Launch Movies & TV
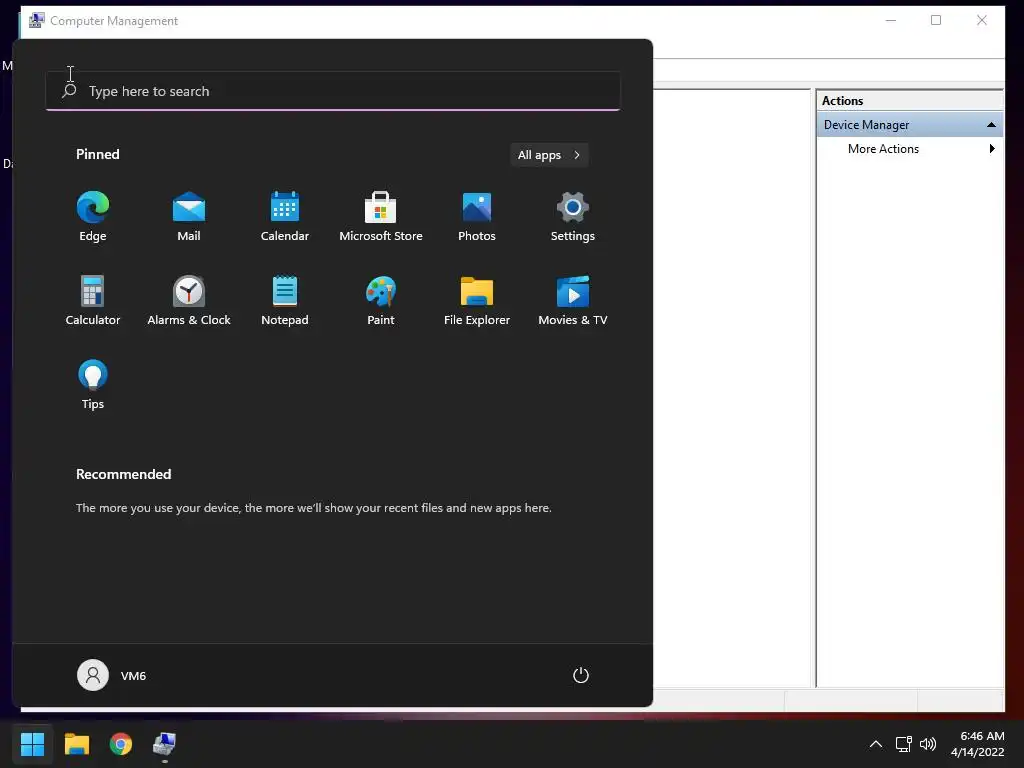The width and height of the screenshot is (1024, 768). click(573, 301)
